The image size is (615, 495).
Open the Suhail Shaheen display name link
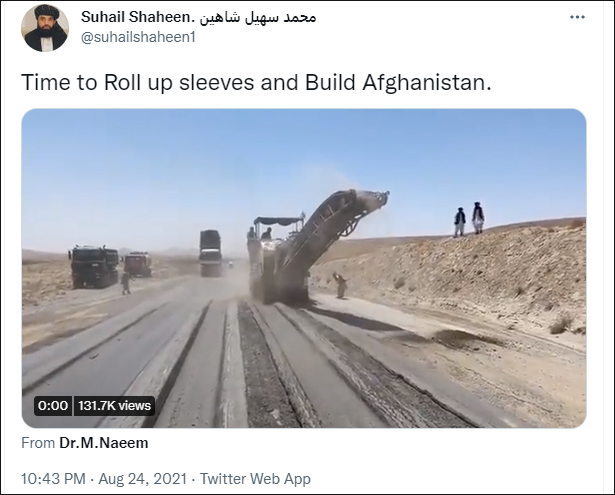point(138,17)
